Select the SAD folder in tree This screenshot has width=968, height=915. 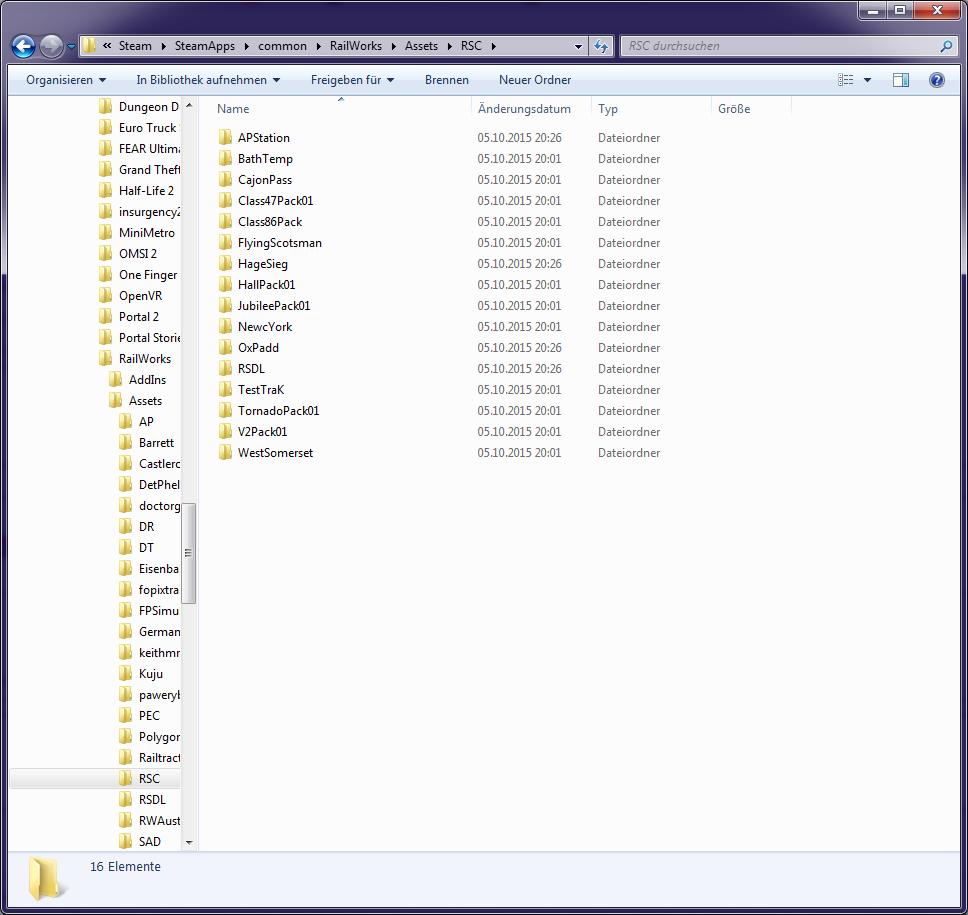point(149,842)
